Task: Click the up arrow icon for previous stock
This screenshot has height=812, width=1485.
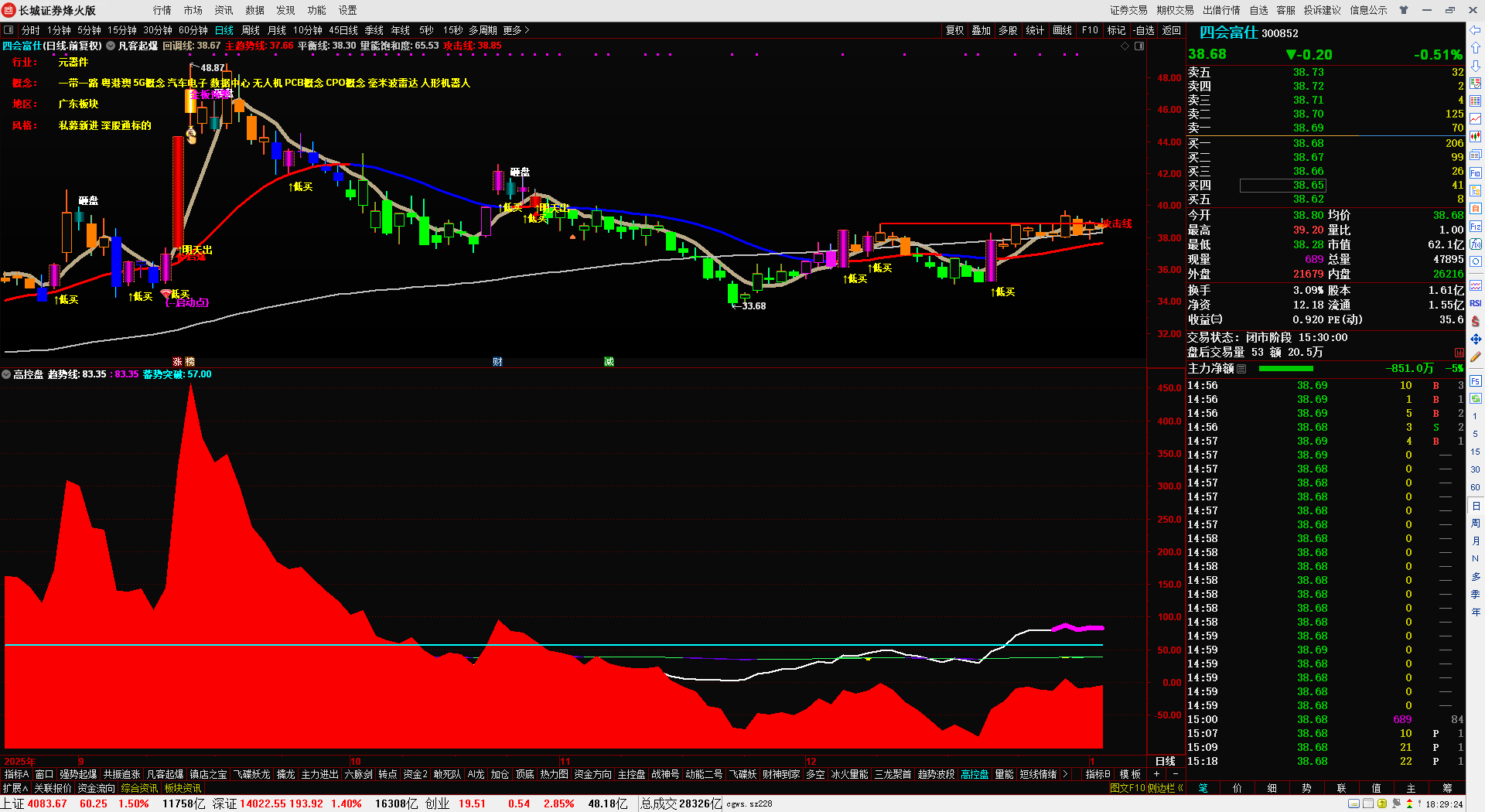Action: (1476, 48)
